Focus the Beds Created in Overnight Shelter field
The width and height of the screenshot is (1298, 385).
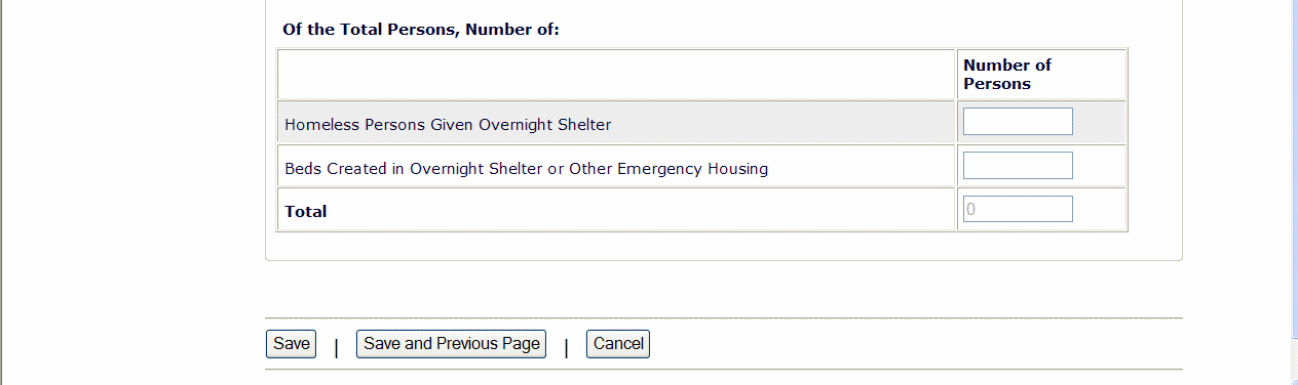[1017, 166]
